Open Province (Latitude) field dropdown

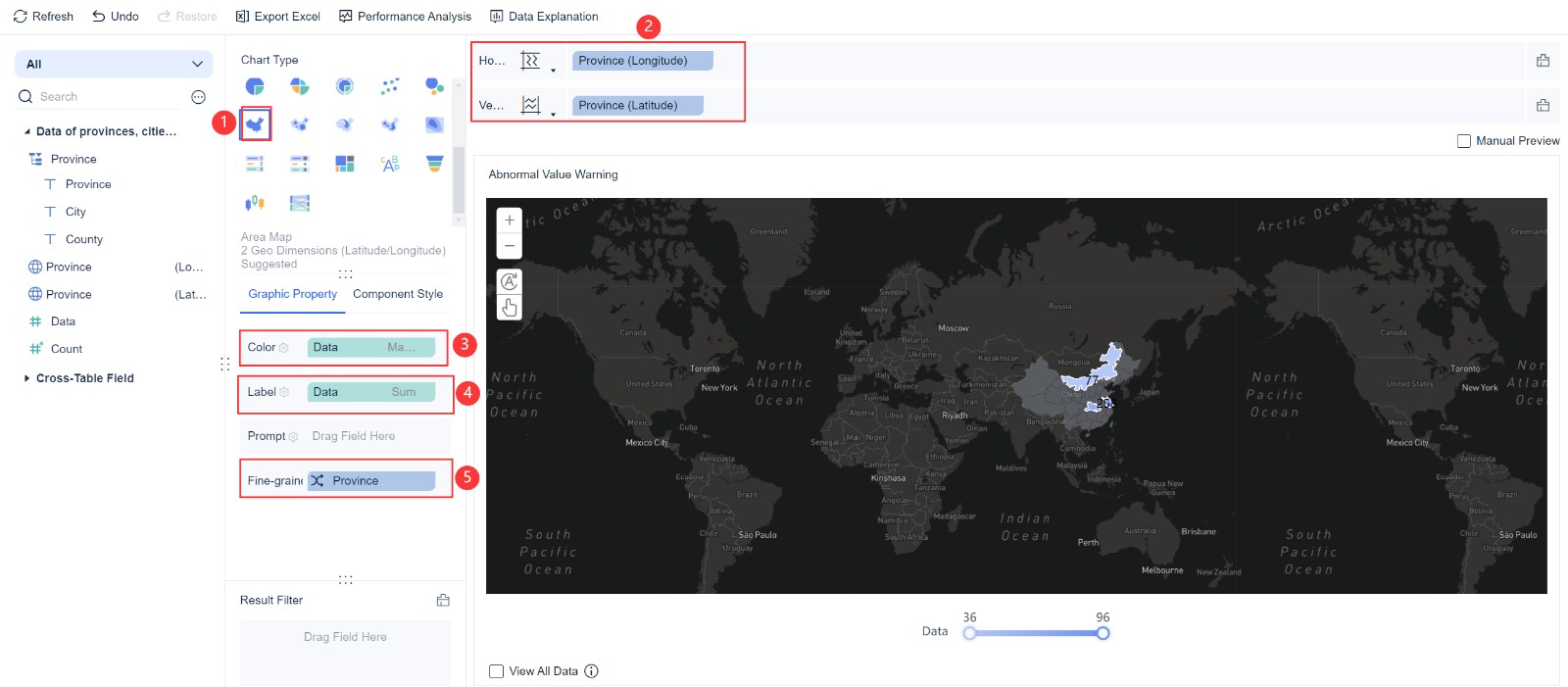pos(638,105)
